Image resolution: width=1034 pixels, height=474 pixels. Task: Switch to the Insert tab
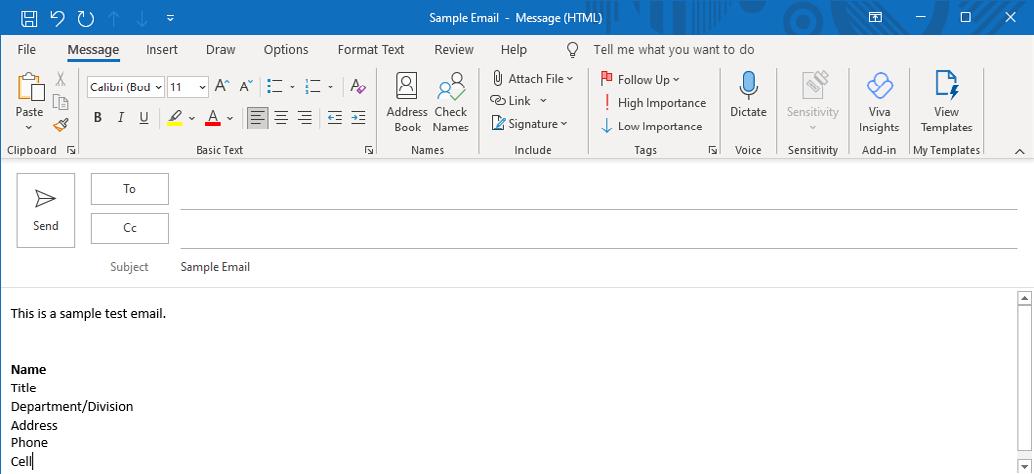[x=162, y=50]
